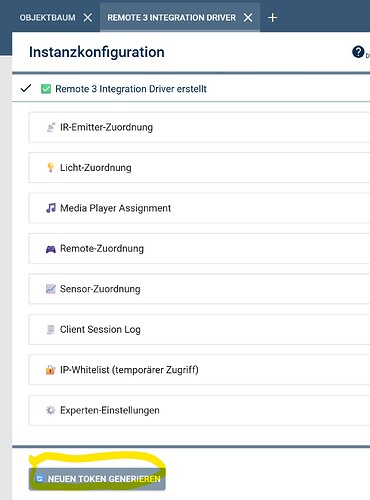This screenshot has height=500, width=370.
Task: Expand IP-Whitelist (temporärer Zugriff) panel
Action: 199,370
